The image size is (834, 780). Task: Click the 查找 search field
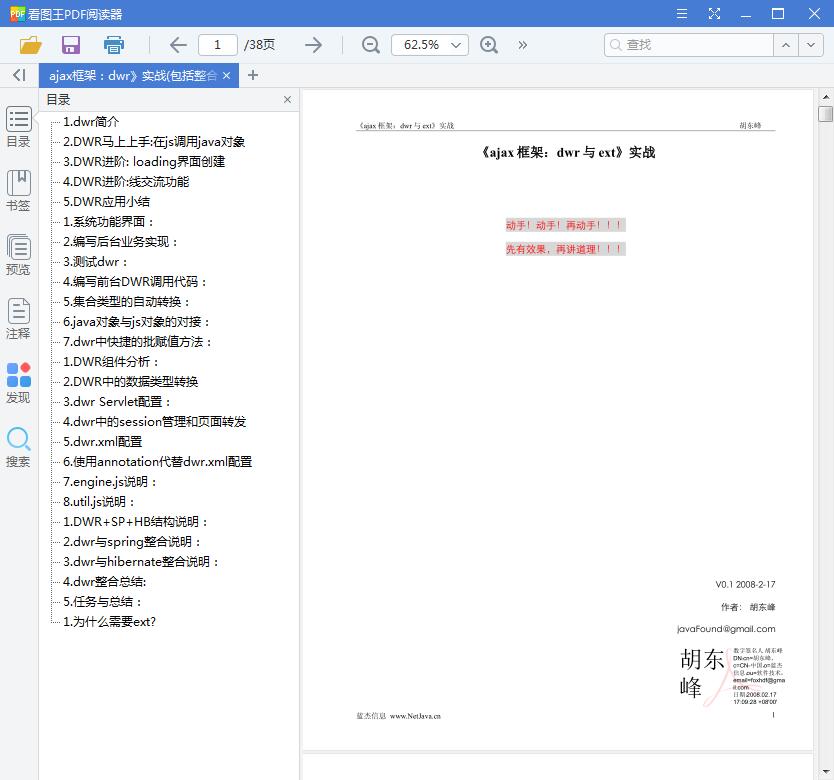[x=688, y=45]
